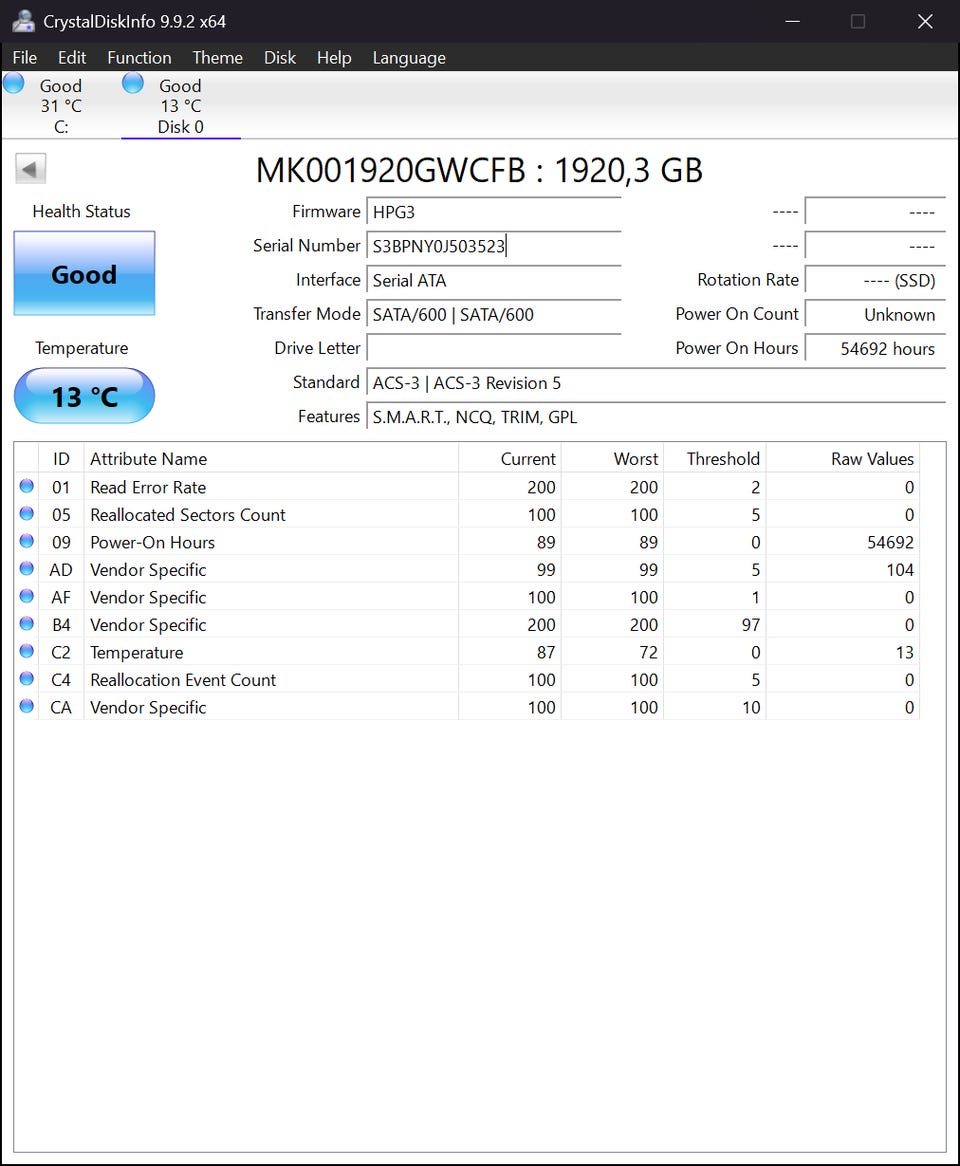Click the Firmware field showing HPG3
Image resolution: width=960 pixels, height=1166 pixels.
(494, 212)
